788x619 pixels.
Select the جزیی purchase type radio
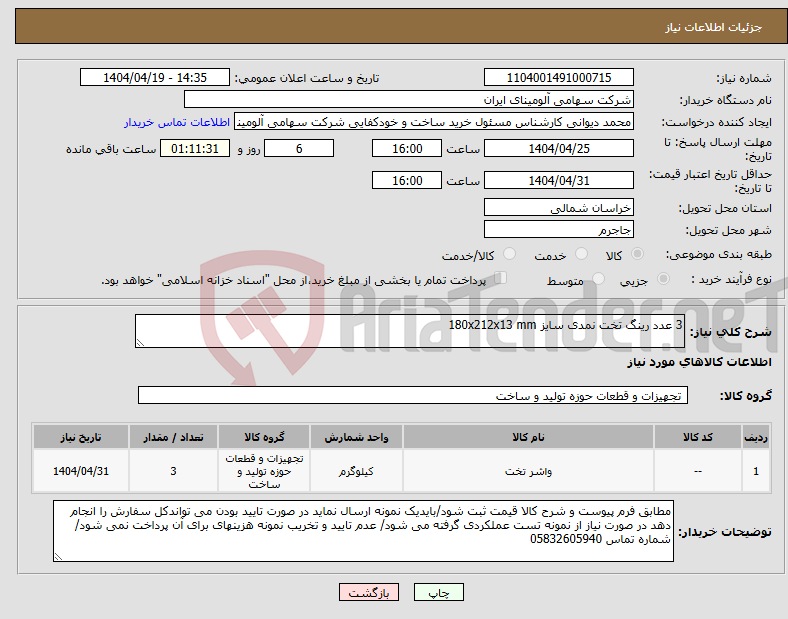(x=663, y=278)
